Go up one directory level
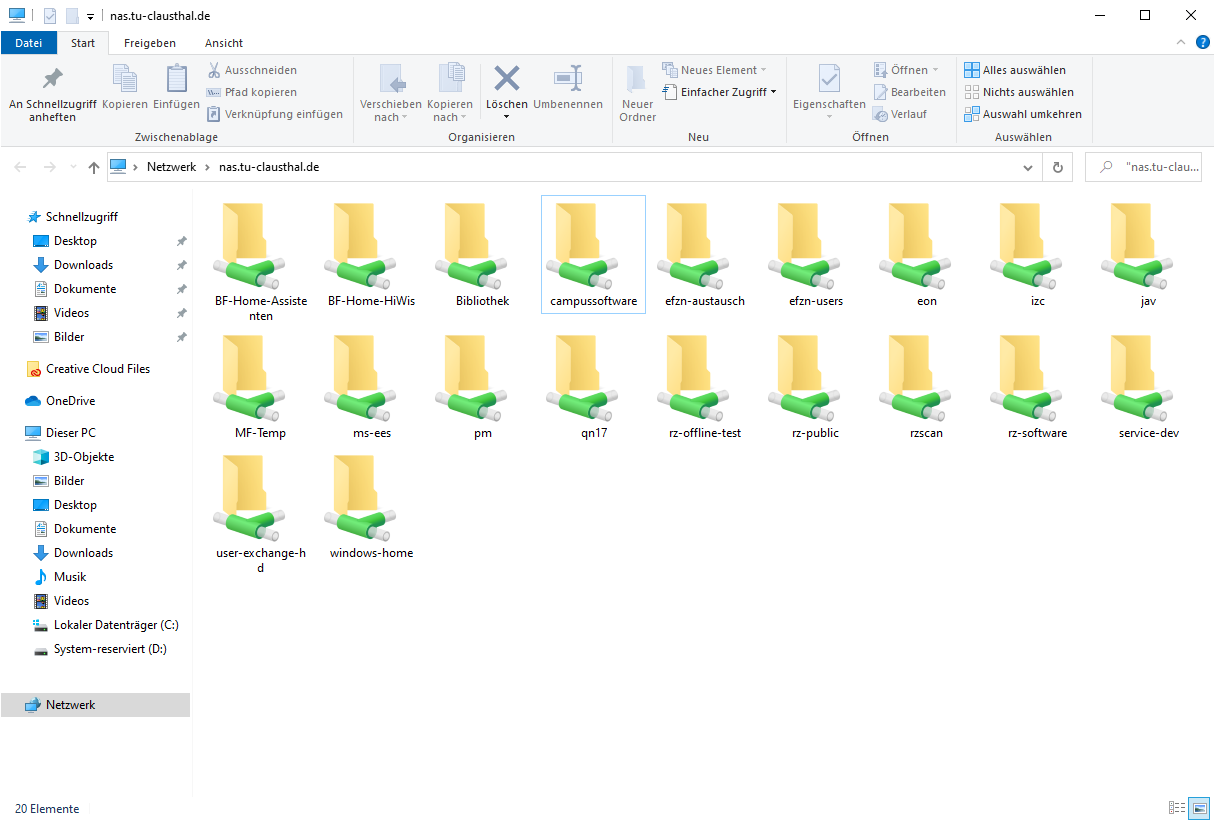 (x=93, y=167)
